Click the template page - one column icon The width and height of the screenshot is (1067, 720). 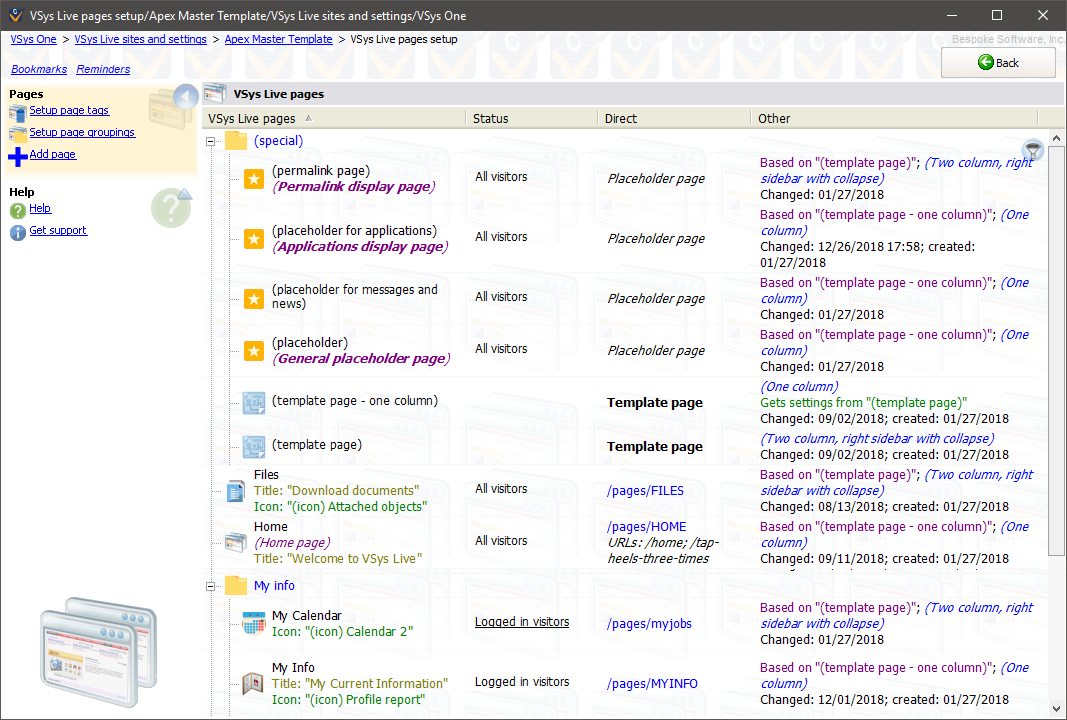254,403
